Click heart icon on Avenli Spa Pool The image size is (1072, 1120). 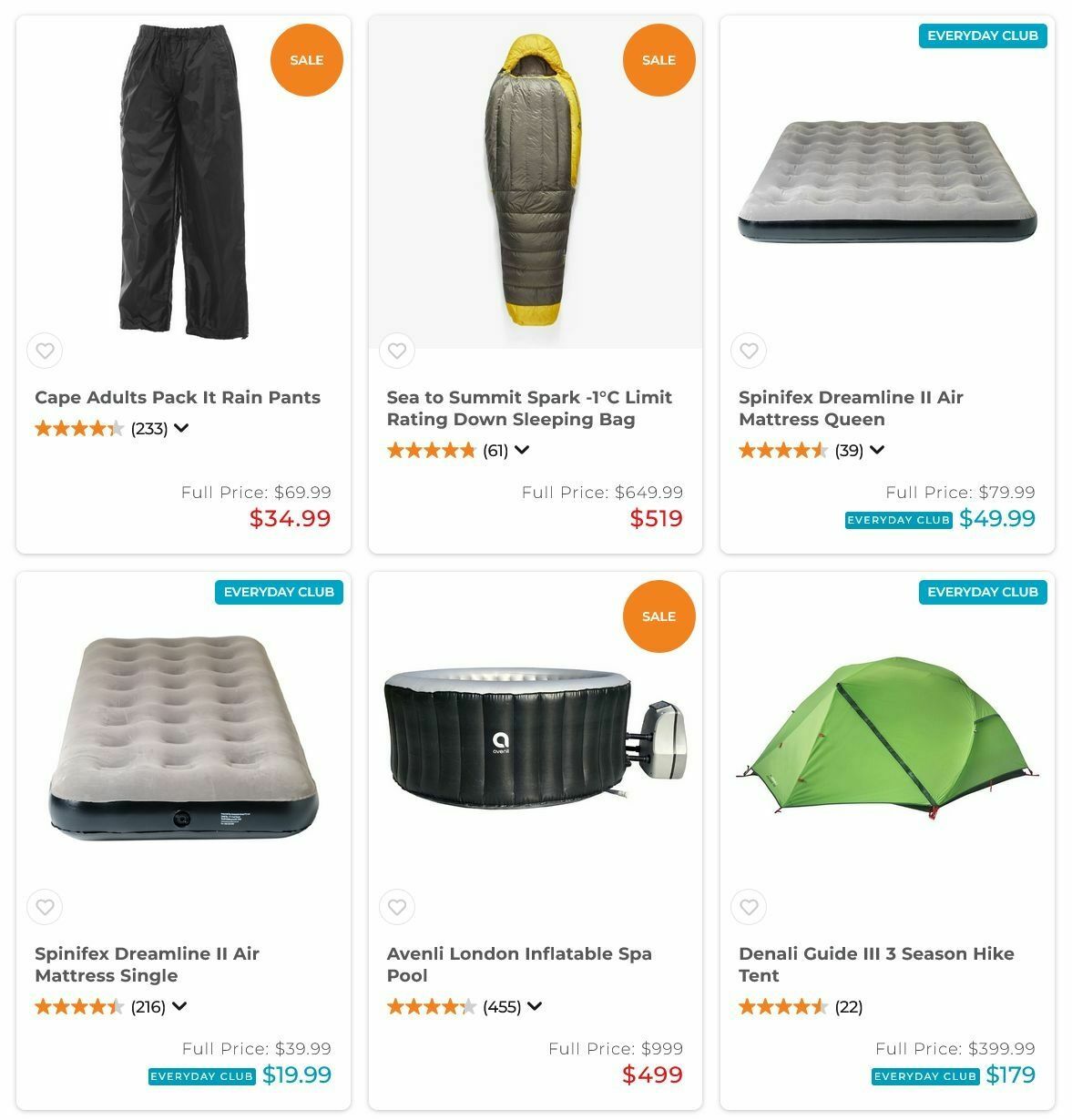pyautogui.click(x=397, y=907)
